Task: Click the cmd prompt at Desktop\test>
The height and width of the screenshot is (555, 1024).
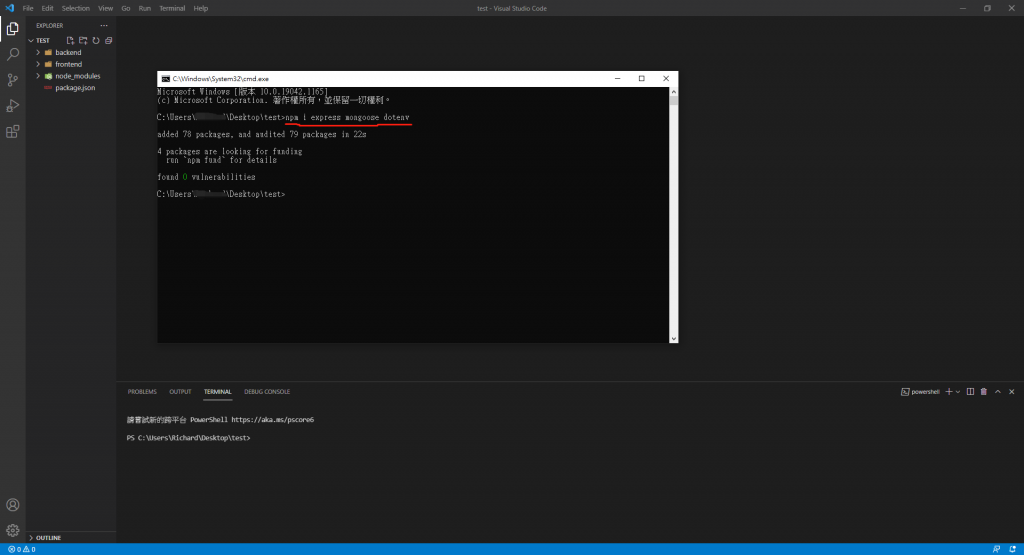Action: (x=221, y=194)
